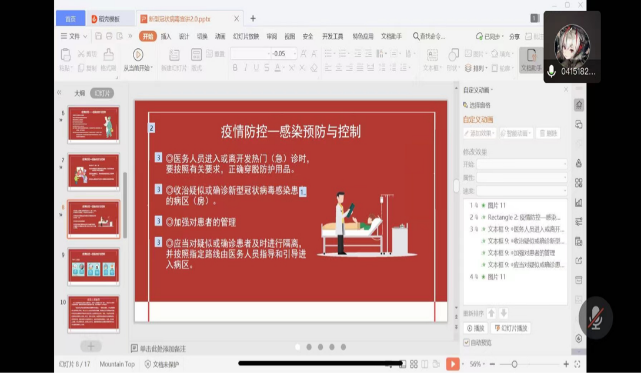The width and height of the screenshot is (641, 373).
Task: Click the search magnifier icon in the menu bar
Action: [416, 36]
